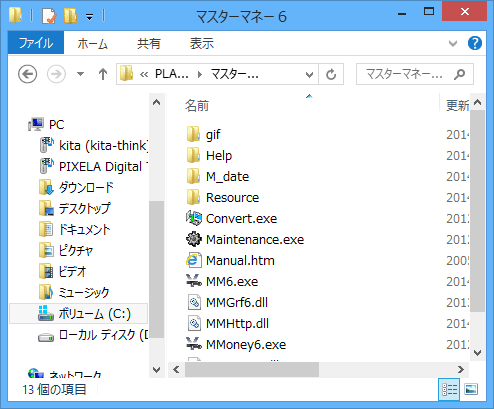The width and height of the screenshot is (494, 409).
Task: Click the Forward navigation button
Action: [x=56, y=74]
